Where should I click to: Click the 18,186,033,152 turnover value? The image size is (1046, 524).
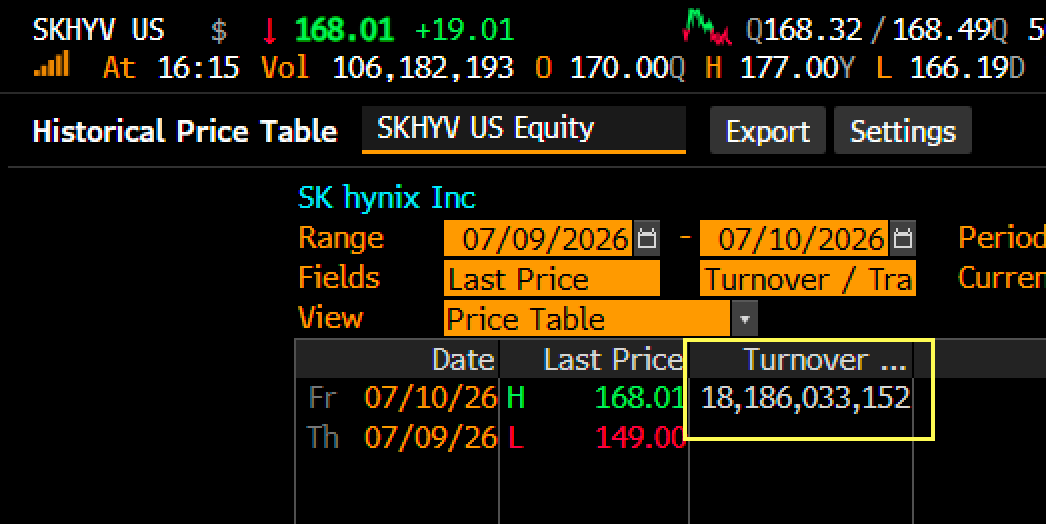806,398
